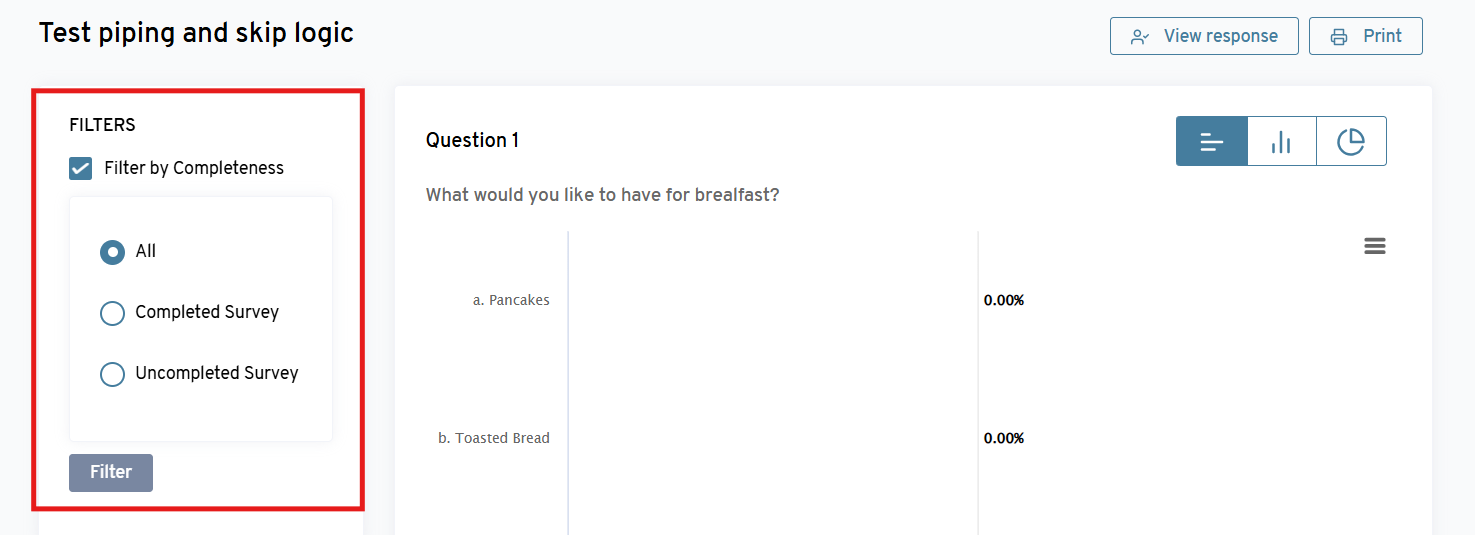Choose the Uncompleted Survey radio option
This screenshot has height=535, width=1475.
pyautogui.click(x=112, y=374)
